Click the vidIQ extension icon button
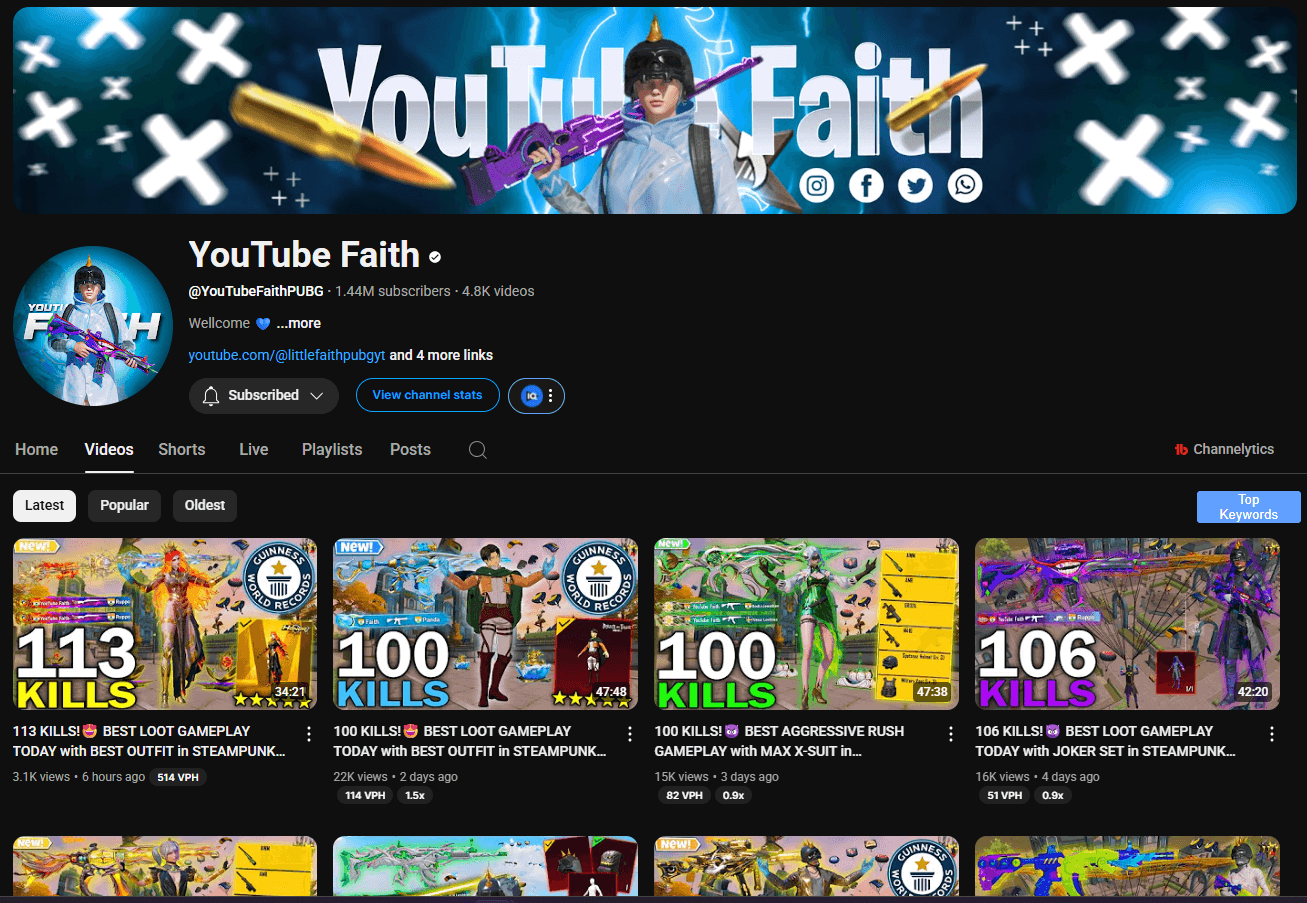The height and width of the screenshot is (903, 1307). (531, 395)
